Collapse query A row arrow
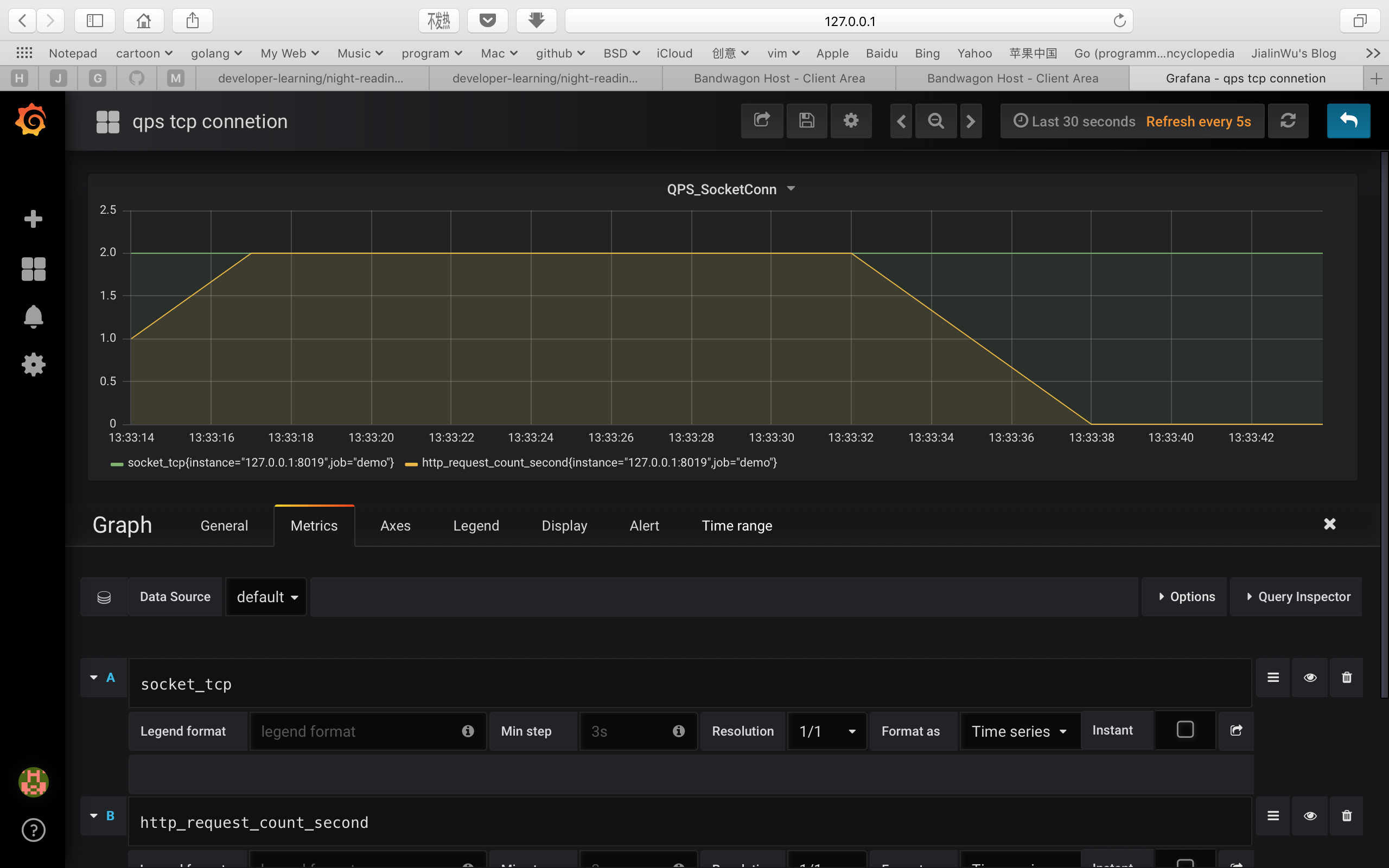1389x868 pixels. pos(93,678)
